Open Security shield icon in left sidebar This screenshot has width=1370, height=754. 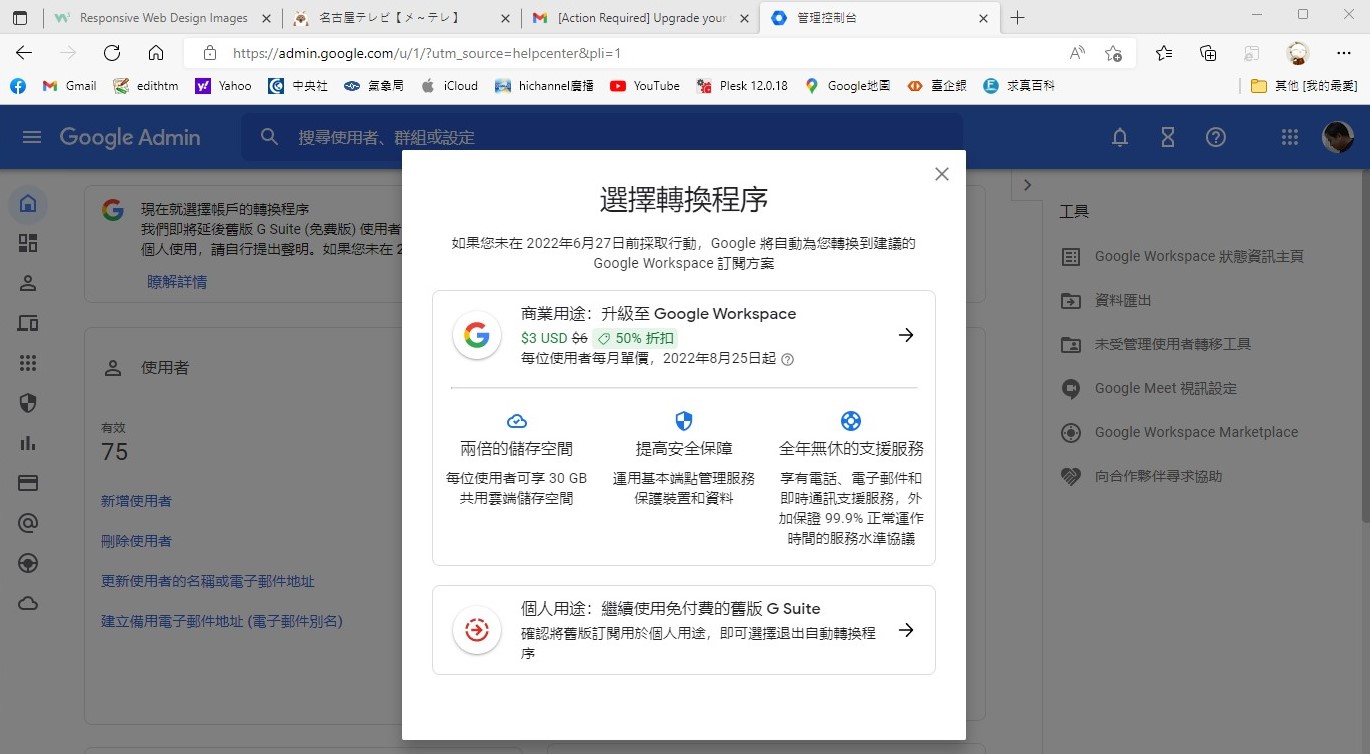click(28, 403)
